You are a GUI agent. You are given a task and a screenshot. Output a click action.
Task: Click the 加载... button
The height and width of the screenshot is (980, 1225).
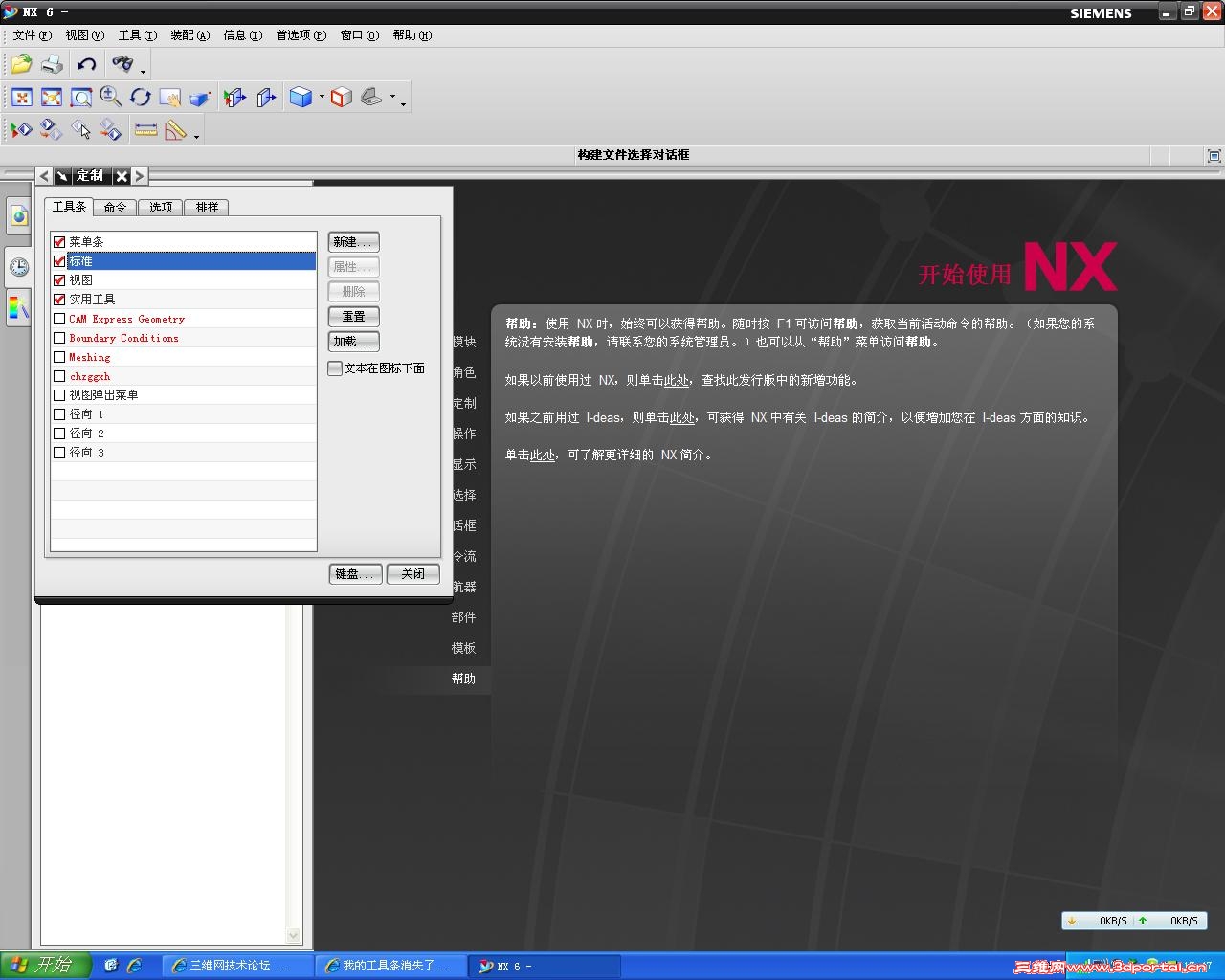[353, 342]
